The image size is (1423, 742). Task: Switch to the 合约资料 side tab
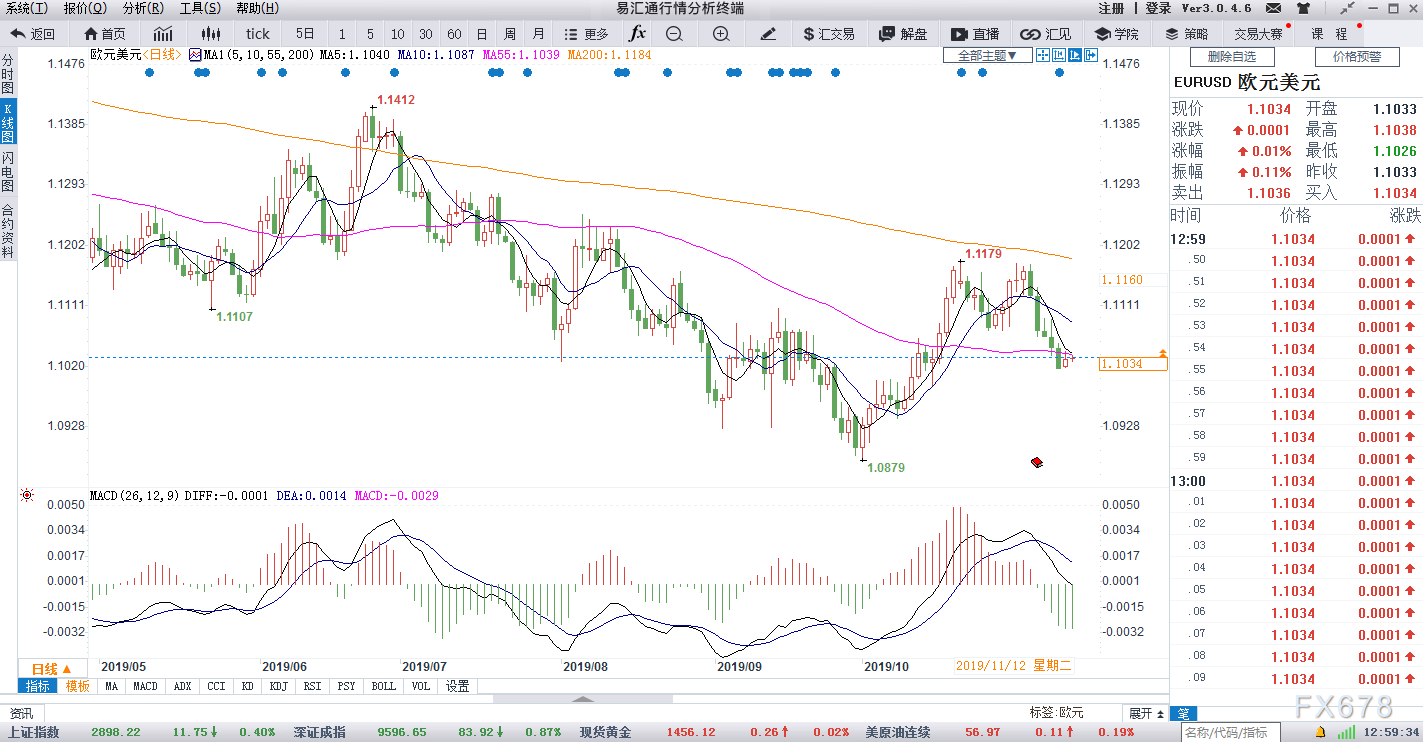click(x=8, y=231)
